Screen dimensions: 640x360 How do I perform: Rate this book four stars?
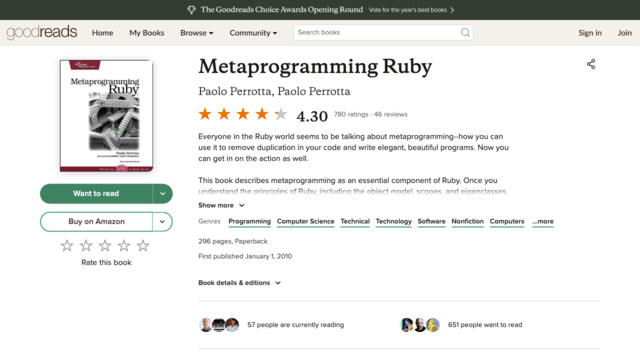coord(124,245)
